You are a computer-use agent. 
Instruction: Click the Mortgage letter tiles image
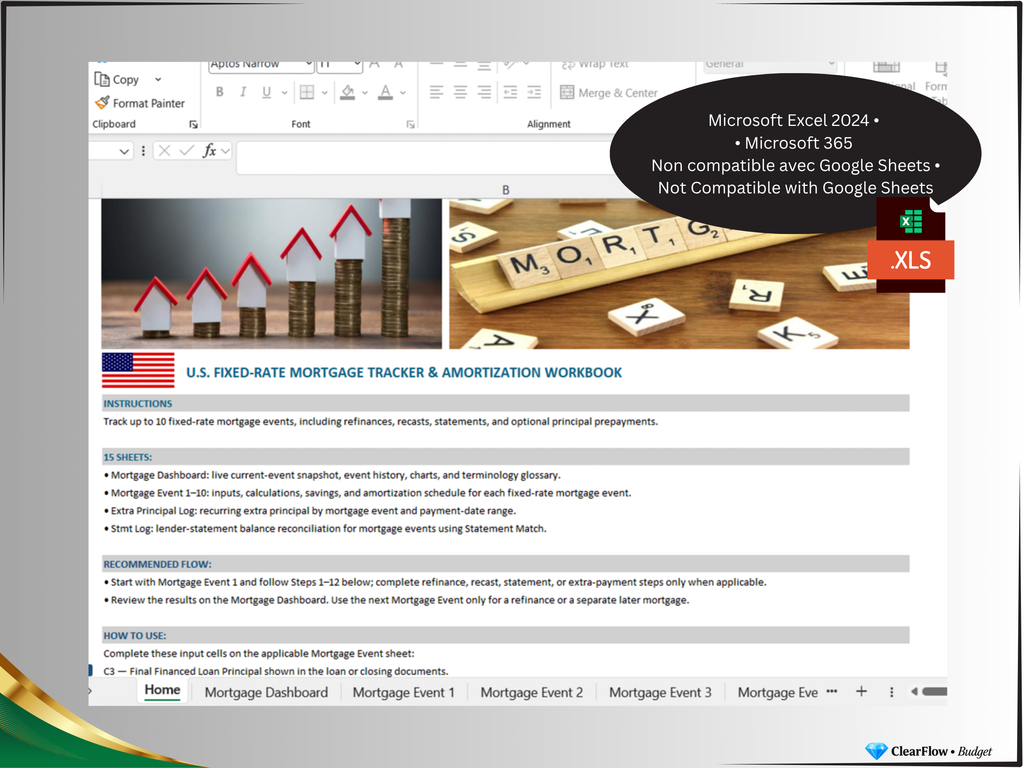[679, 274]
